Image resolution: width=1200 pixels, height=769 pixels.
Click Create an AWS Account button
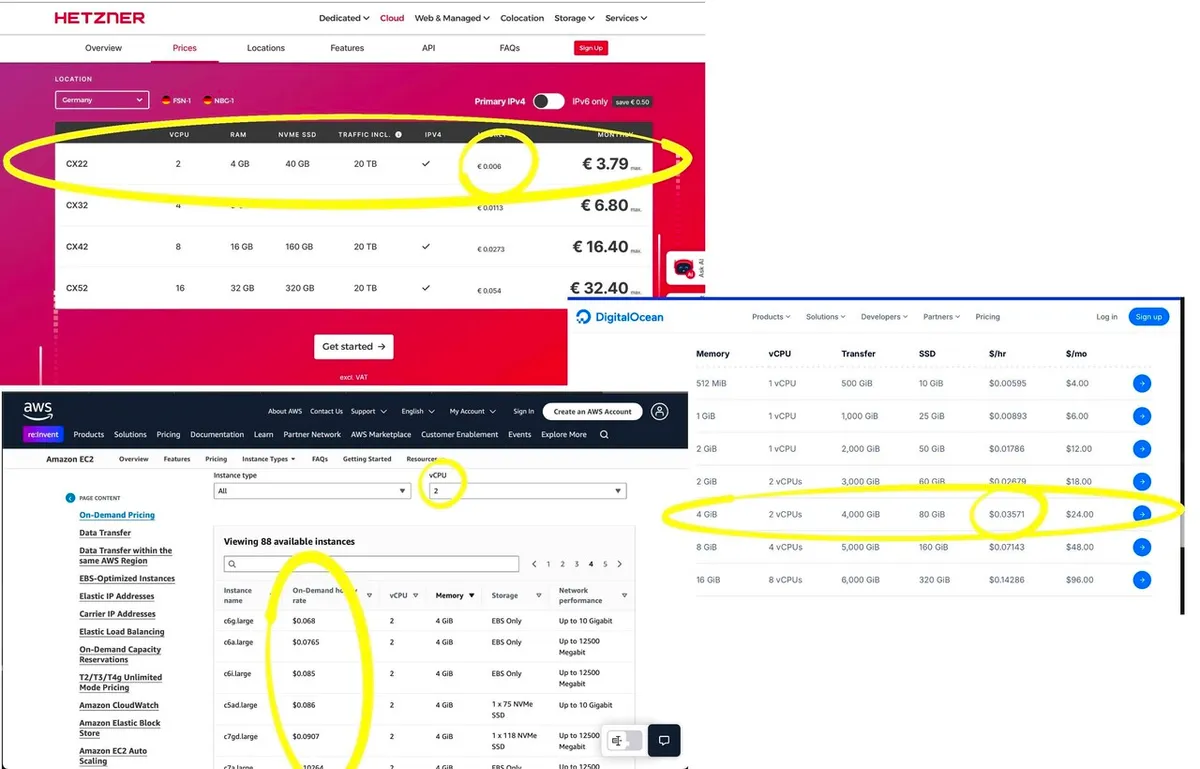coord(592,411)
